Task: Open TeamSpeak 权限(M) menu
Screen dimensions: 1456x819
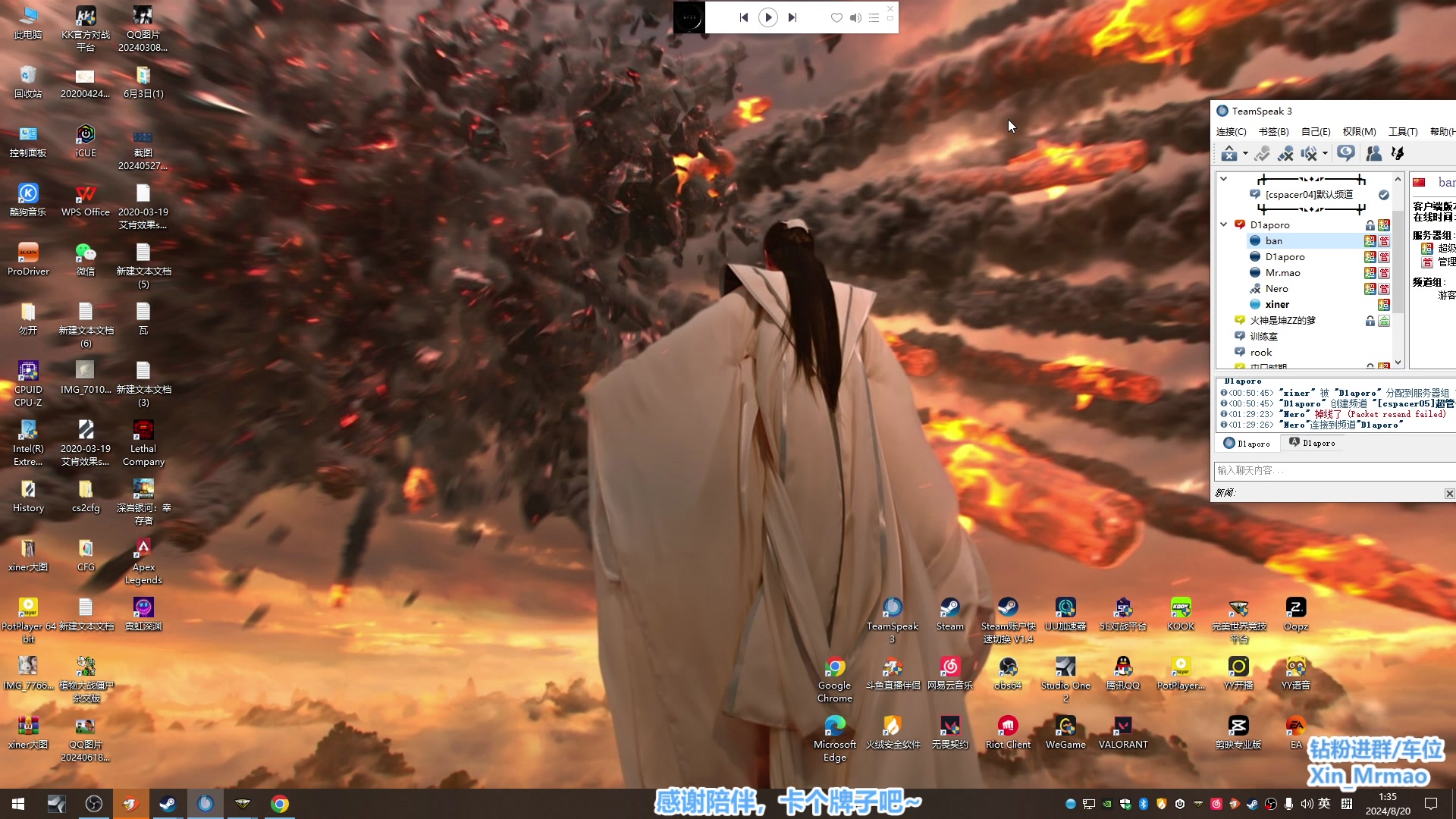Action: 1359,132
